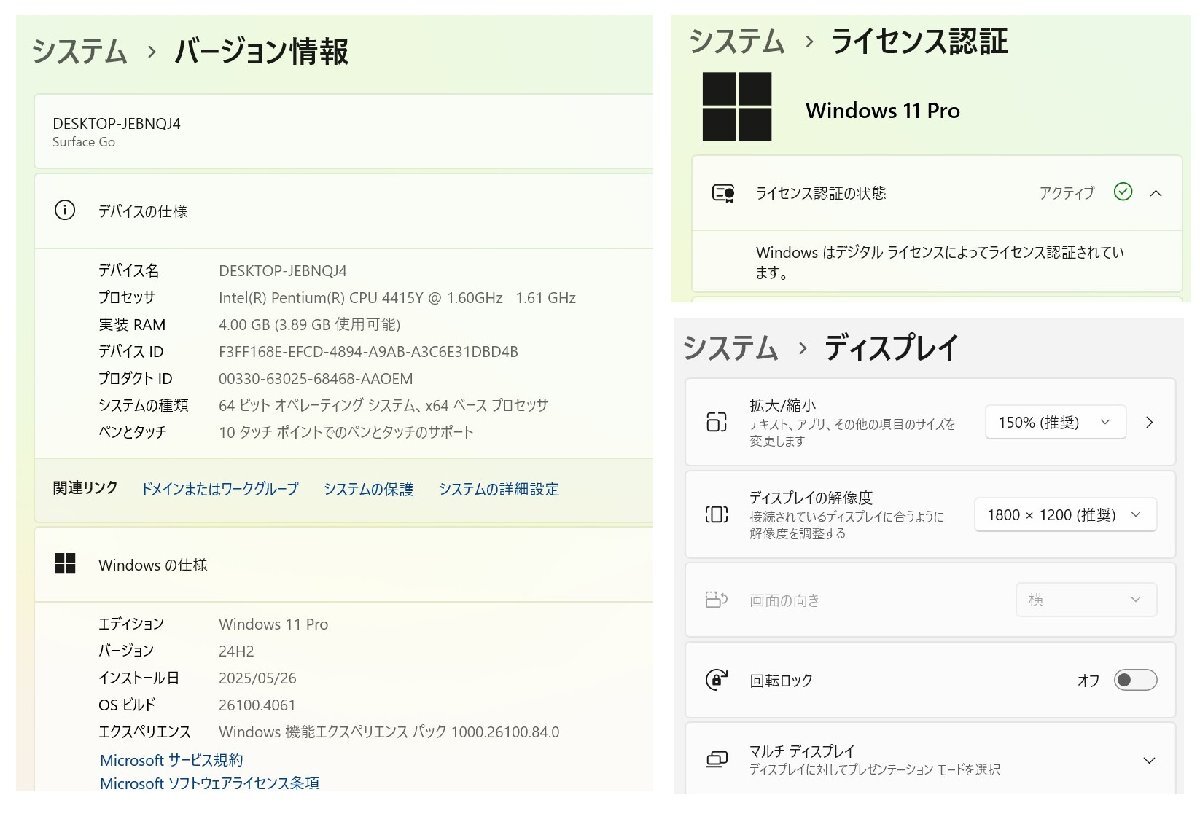Click the DESKTOP-JEBNQJ4 value in the デバイス名 row
1200x819 pixels.
point(283,271)
